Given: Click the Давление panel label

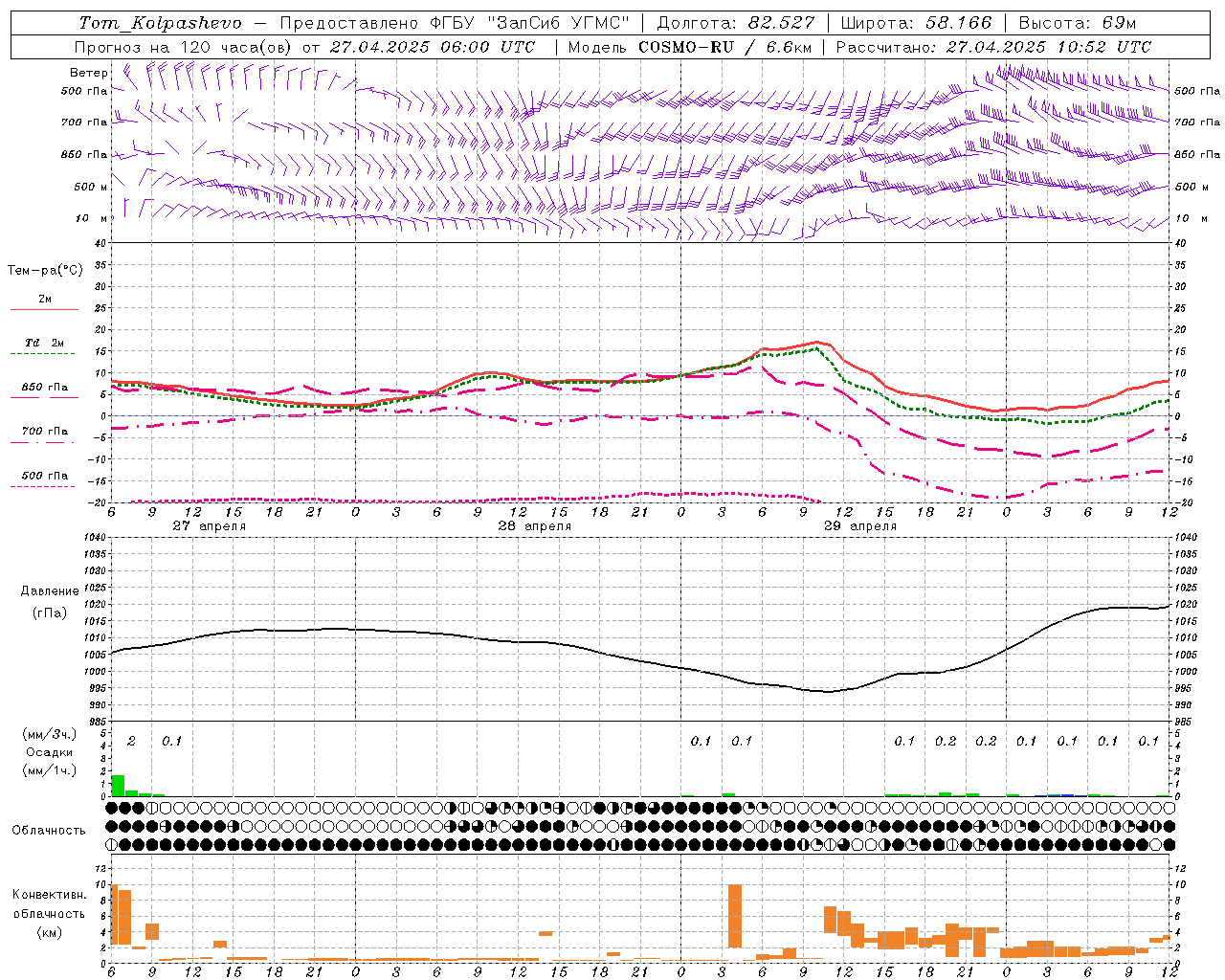Looking at the screenshot, I should tap(50, 591).
